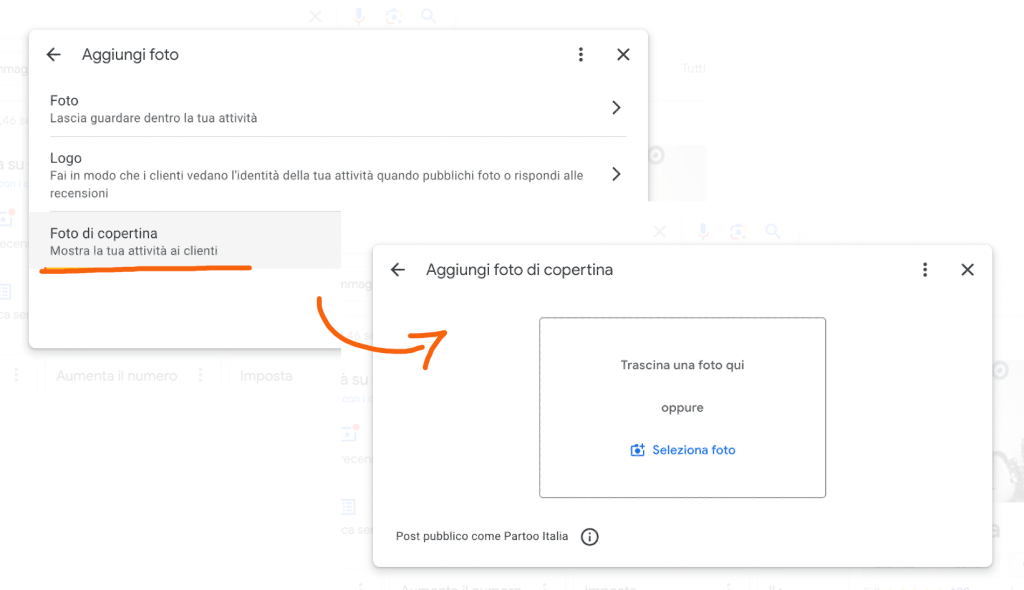Select Foto di copertina entry
The height and width of the screenshot is (590, 1024).
tap(185, 241)
